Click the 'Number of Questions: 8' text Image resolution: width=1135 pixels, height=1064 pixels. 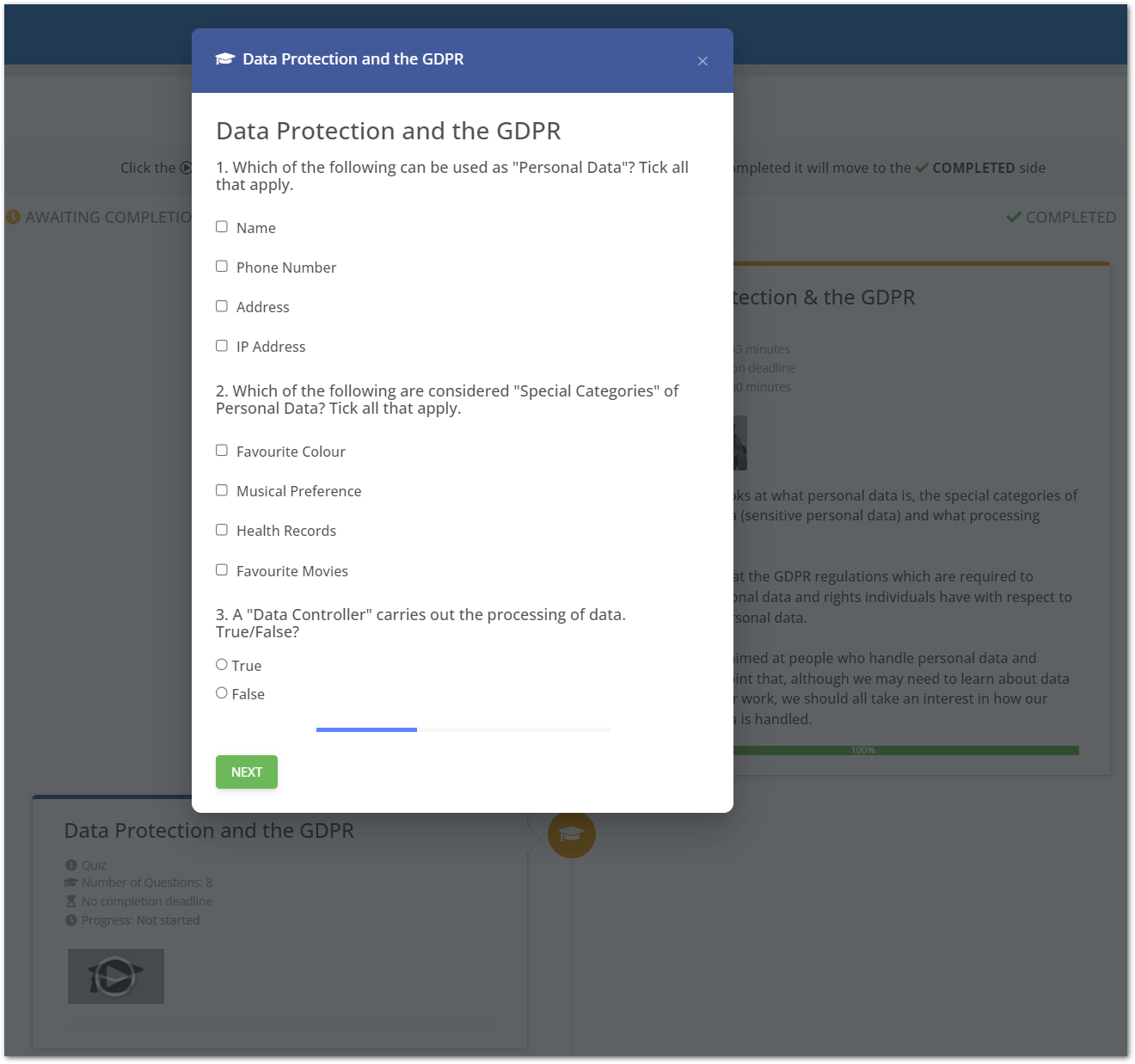[x=147, y=883]
